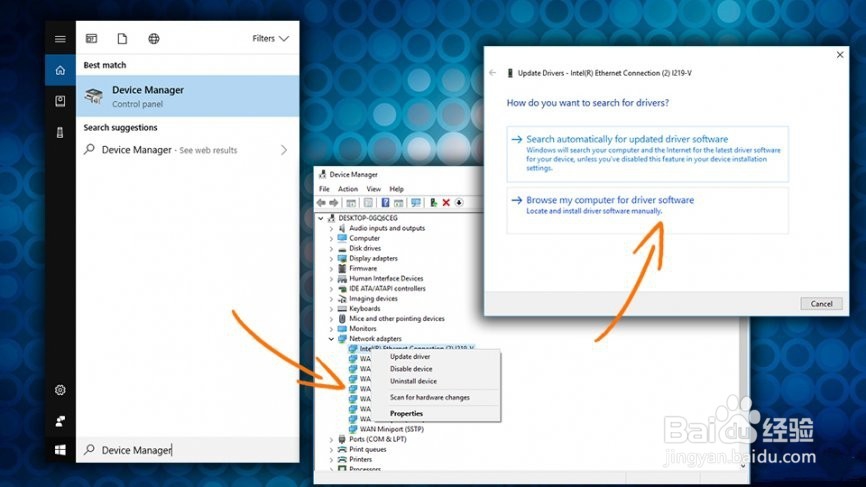The width and height of the screenshot is (866, 487).
Task: Click Cancel in Update Drivers dialog
Action: [x=821, y=304]
